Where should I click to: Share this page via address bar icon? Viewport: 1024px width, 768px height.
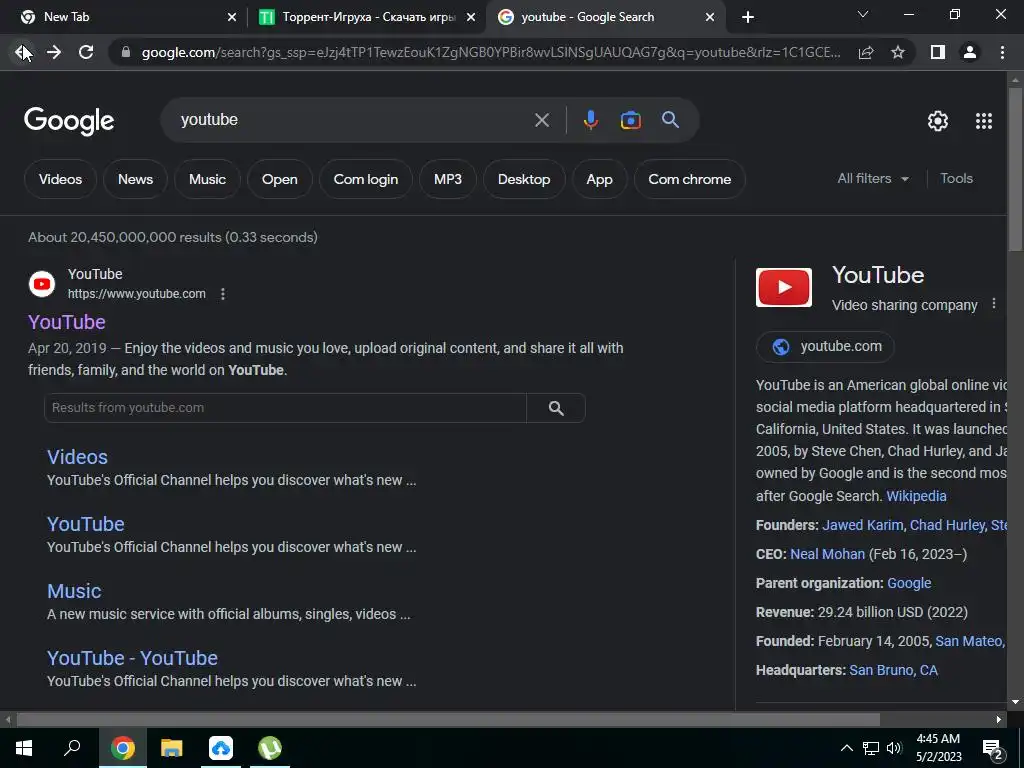click(866, 52)
